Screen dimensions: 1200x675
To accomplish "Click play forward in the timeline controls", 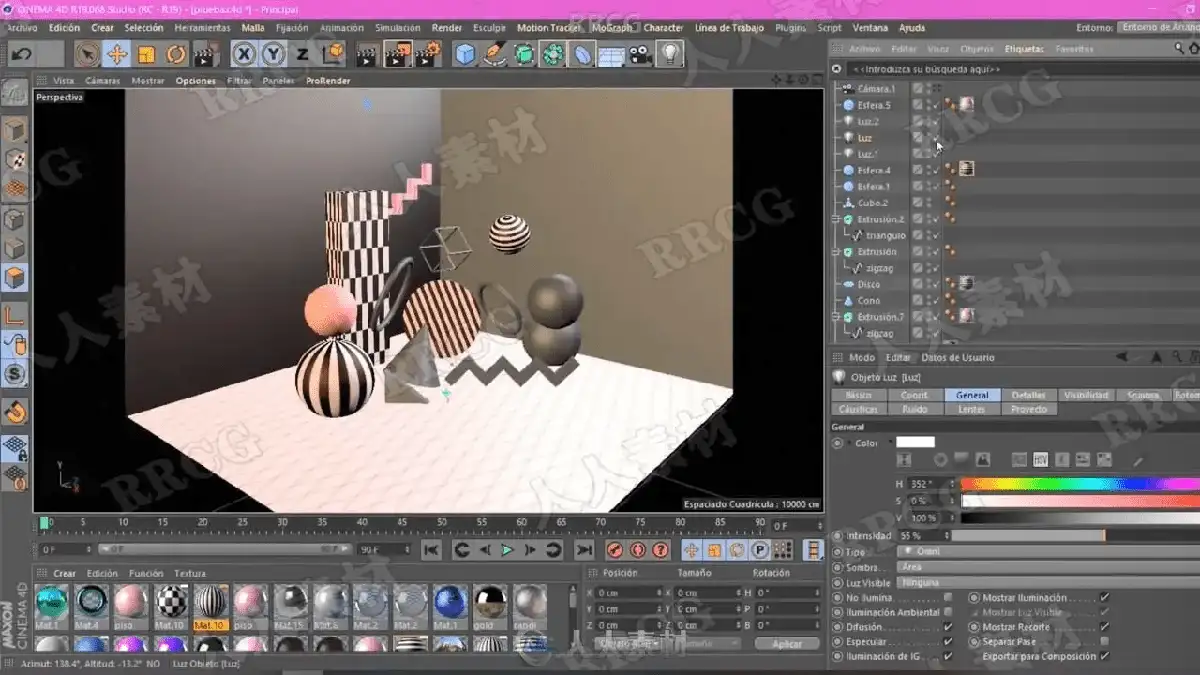I will [507, 550].
